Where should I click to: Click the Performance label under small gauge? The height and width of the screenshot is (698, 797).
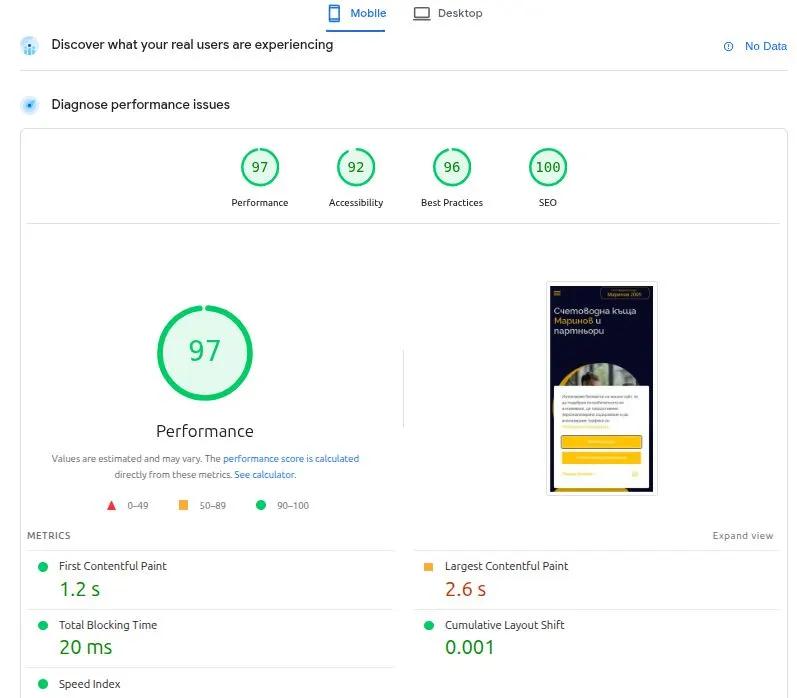pos(260,203)
